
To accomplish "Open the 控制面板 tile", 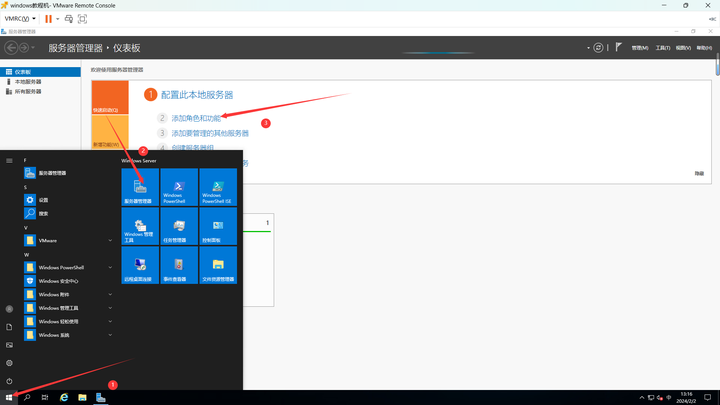I will point(218,226).
